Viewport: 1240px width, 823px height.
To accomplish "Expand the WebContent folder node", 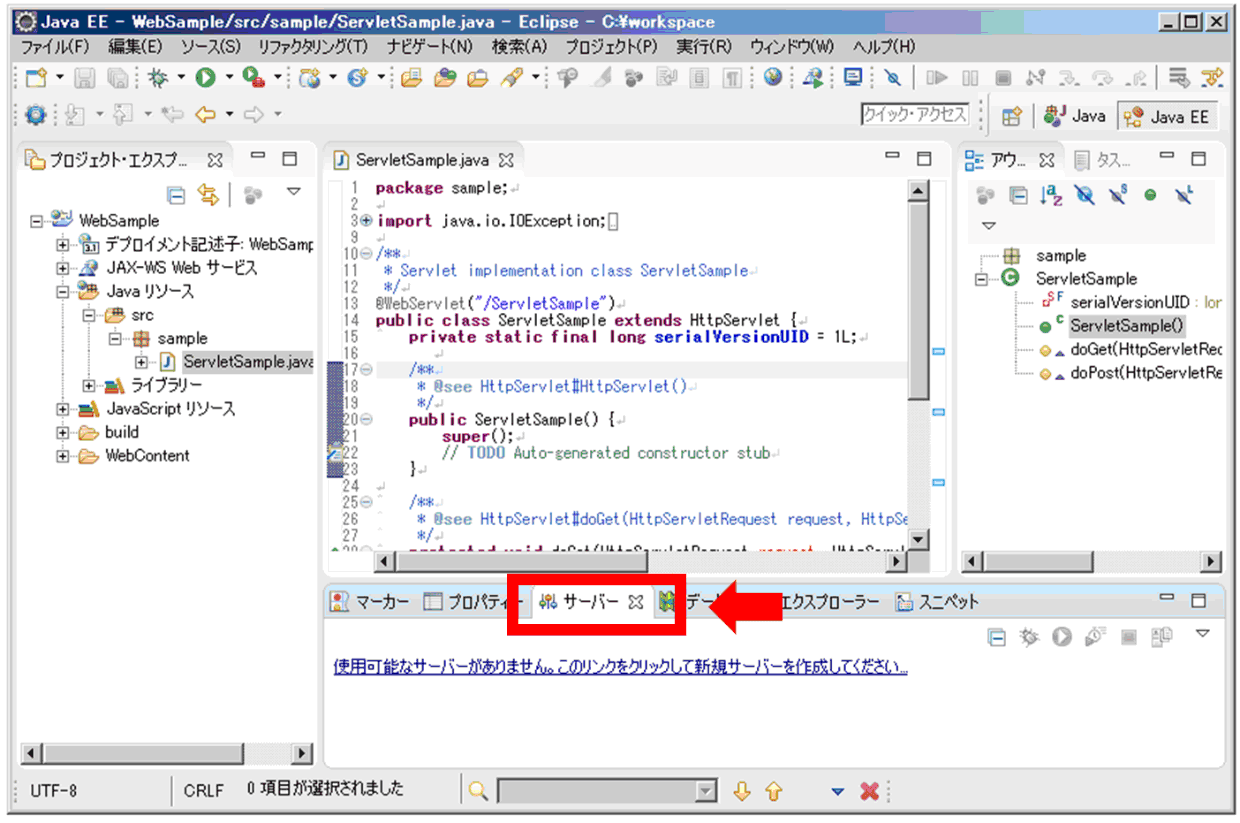I will click(x=63, y=456).
